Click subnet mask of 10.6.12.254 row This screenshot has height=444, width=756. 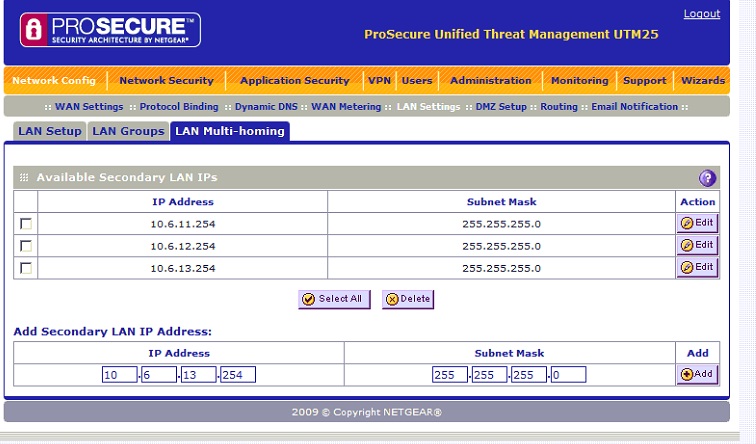point(501,246)
